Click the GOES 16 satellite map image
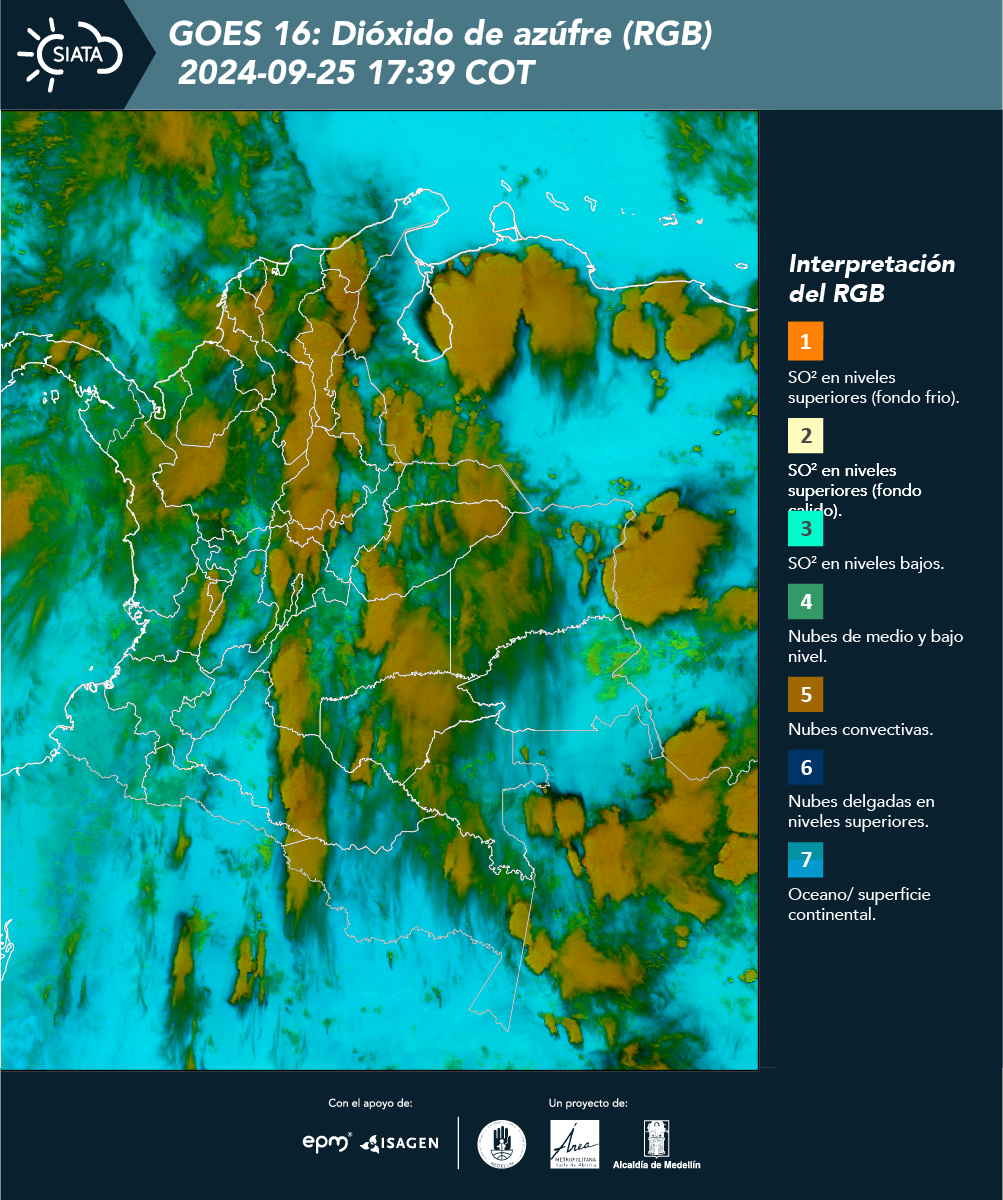Viewport: 1003px width, 1200px height. point(380,590)
